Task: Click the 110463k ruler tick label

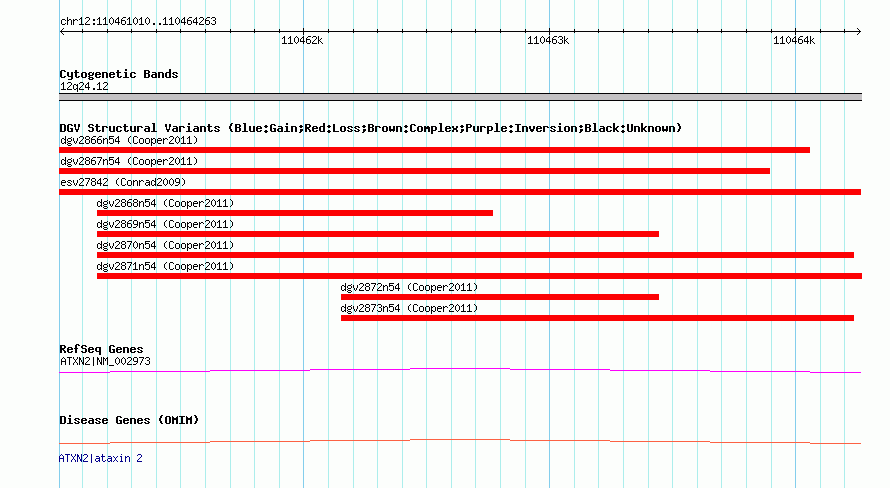Action: [x=548, y=40]
